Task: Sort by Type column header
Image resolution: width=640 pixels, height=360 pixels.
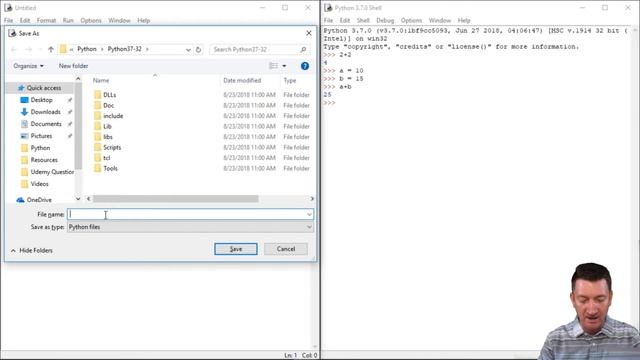Action: (x=290, y=80)
